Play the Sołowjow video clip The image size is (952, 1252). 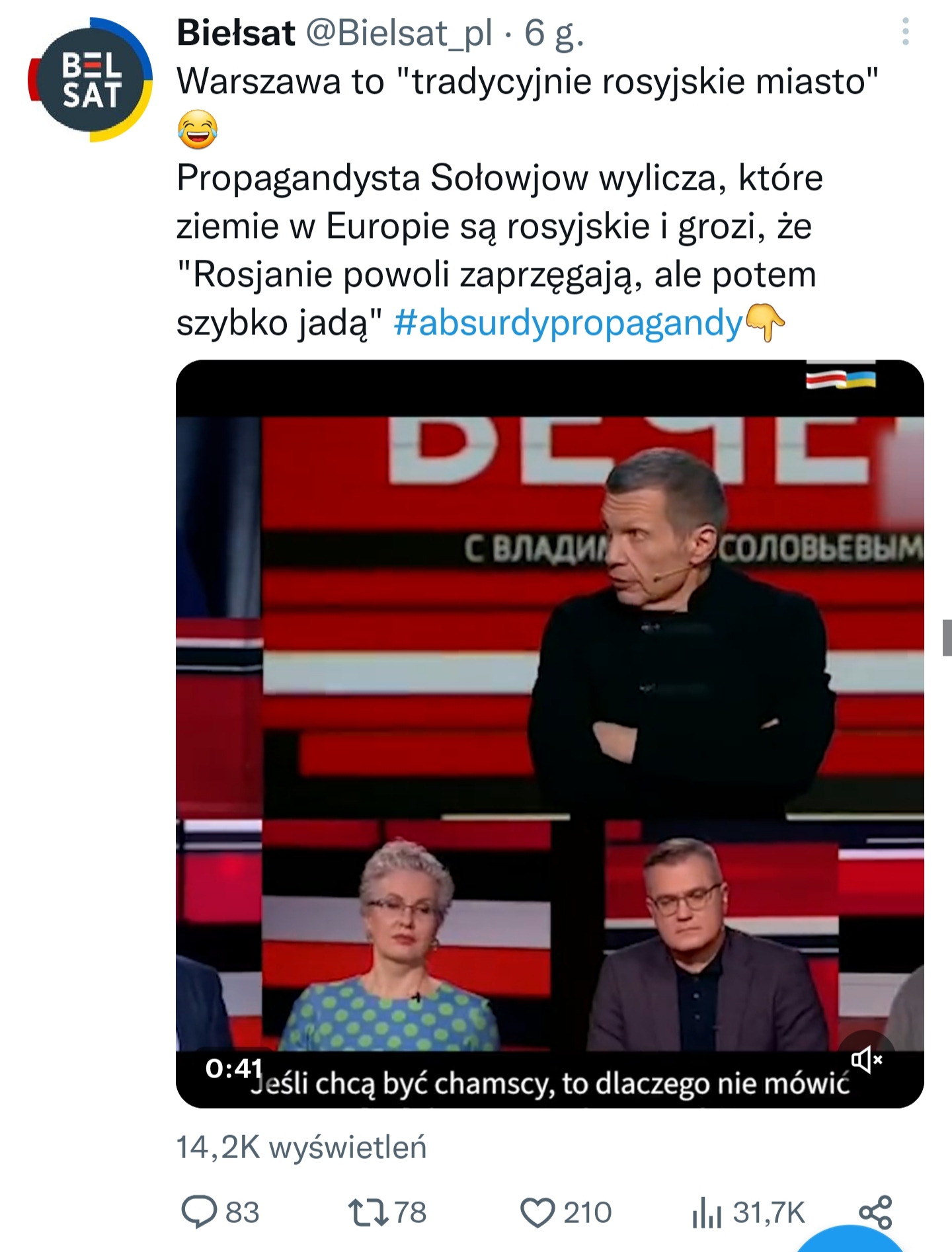click(549, 733)
